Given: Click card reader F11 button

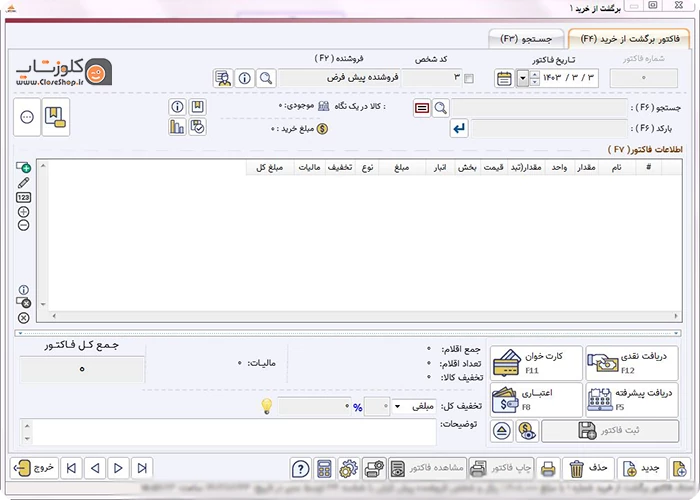Looking at the screenshot, I should (x=536, y=362).
